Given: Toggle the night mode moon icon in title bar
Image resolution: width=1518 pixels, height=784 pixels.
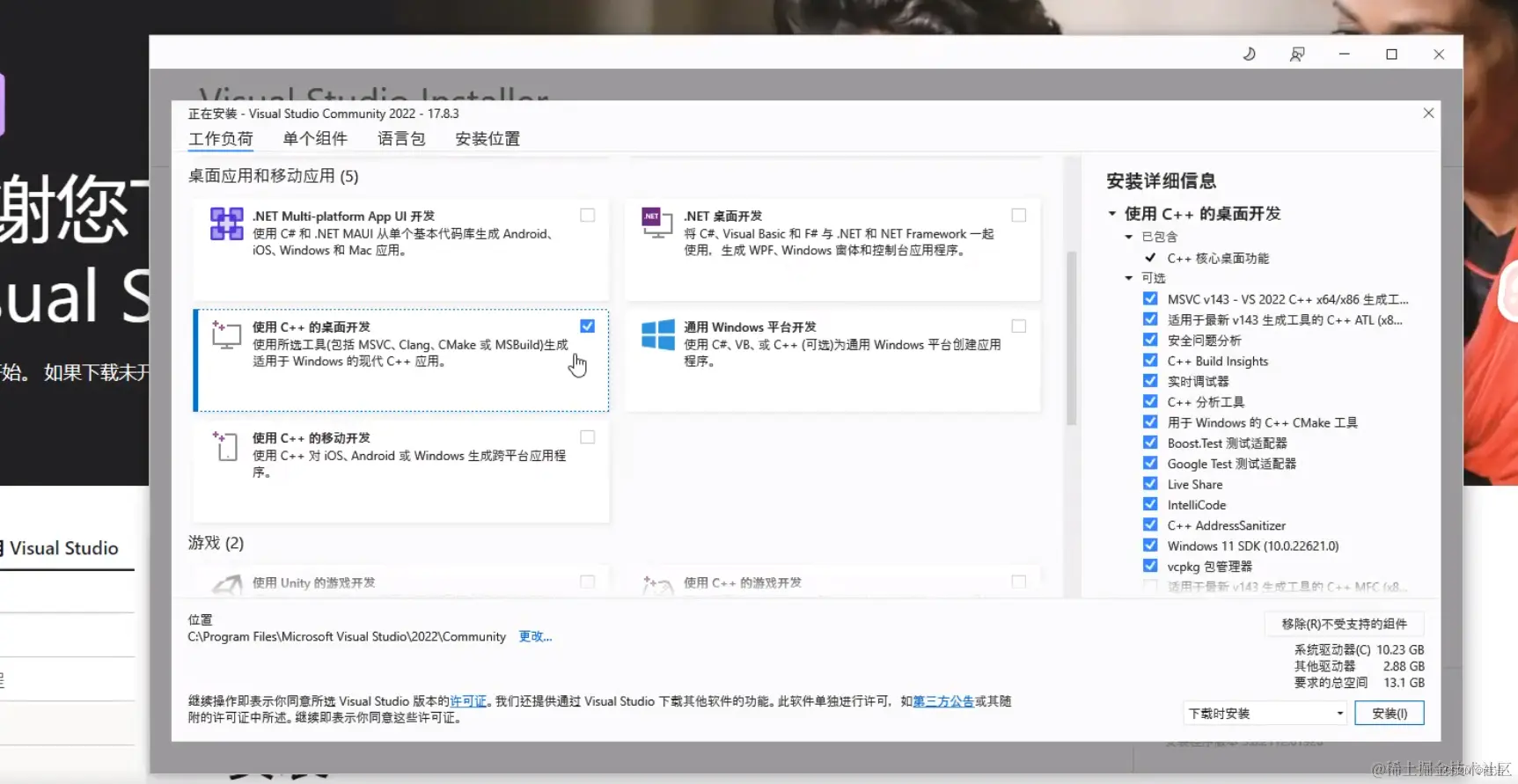Looking at the screenshot, I should tap(1250, 54).
